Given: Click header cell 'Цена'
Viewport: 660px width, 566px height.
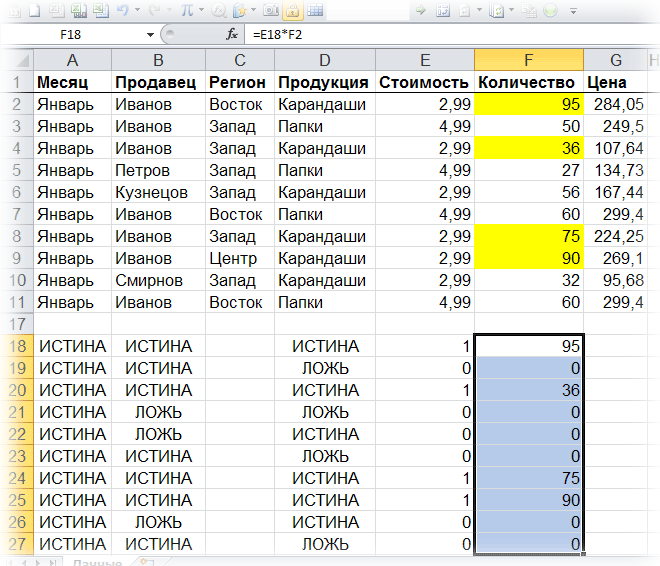Looking at the screenshot, I should (615, 82).
